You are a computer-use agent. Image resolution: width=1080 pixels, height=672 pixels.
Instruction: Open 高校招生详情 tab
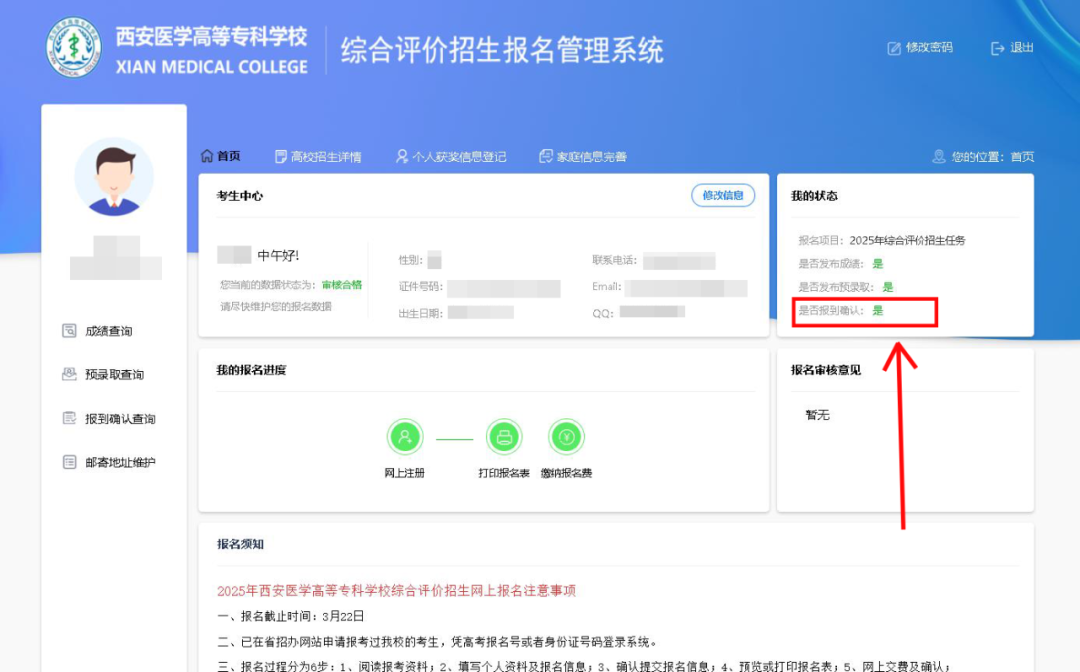click(318, 156)
